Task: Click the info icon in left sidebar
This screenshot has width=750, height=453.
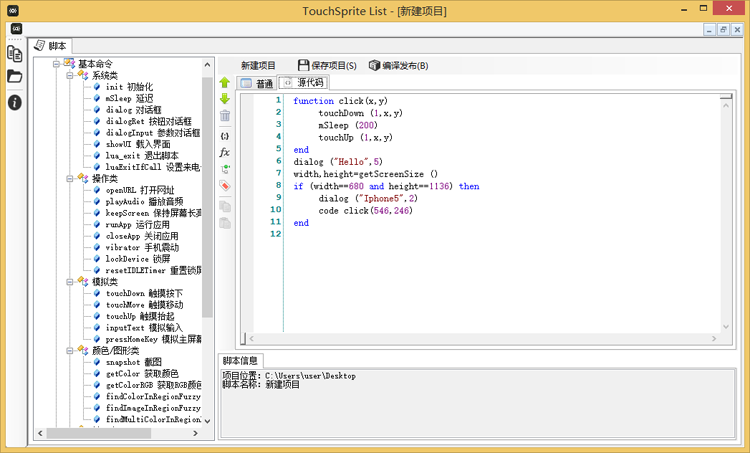Action: pyautogui.click(x=15, y=102)
